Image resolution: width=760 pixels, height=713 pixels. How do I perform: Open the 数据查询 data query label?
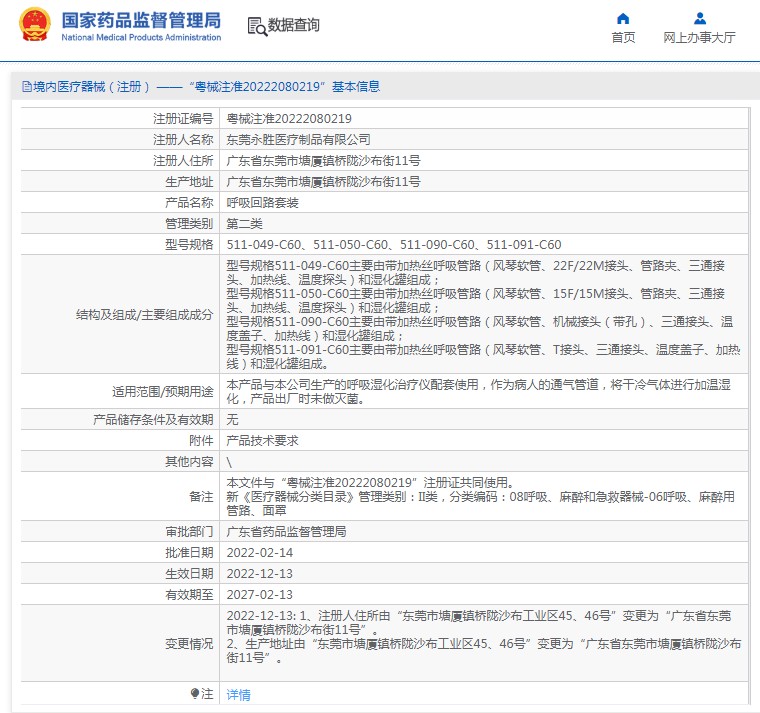(x=294, y=25)
